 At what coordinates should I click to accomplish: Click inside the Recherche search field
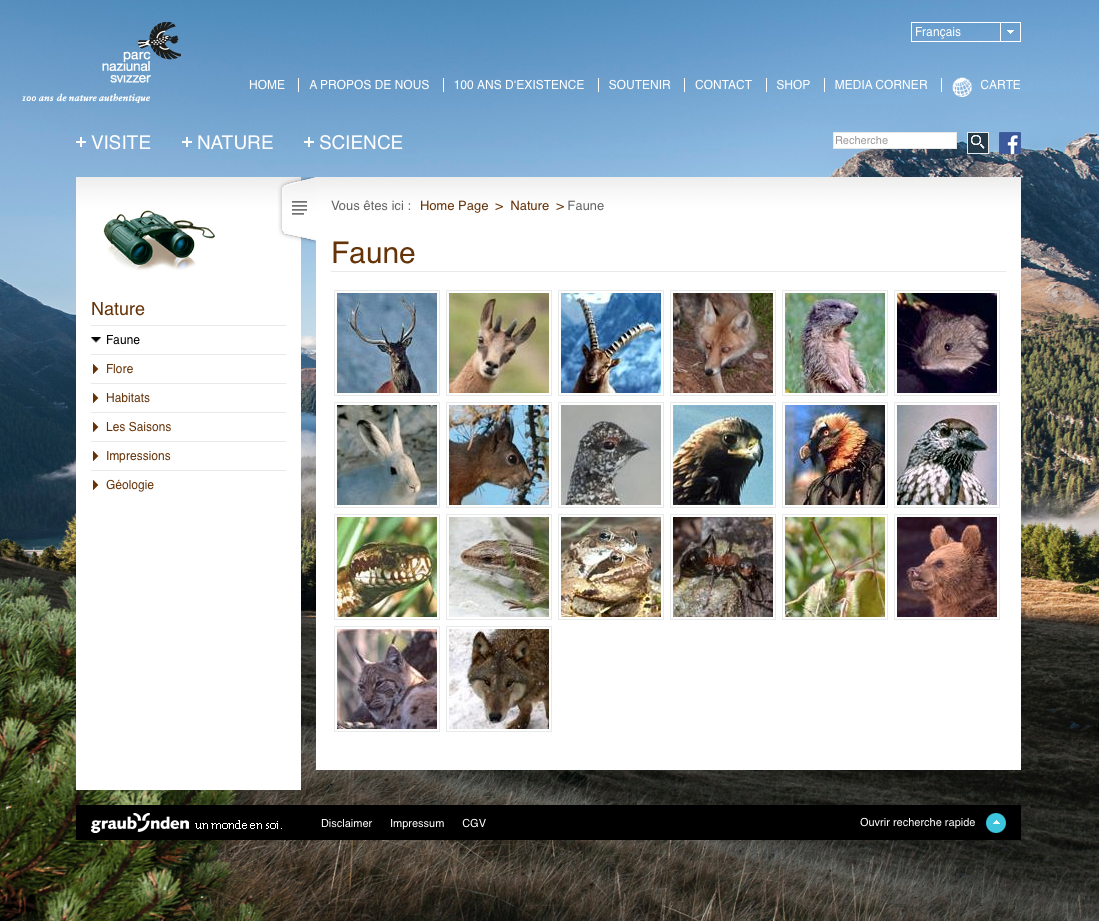(x=894, y=141)
